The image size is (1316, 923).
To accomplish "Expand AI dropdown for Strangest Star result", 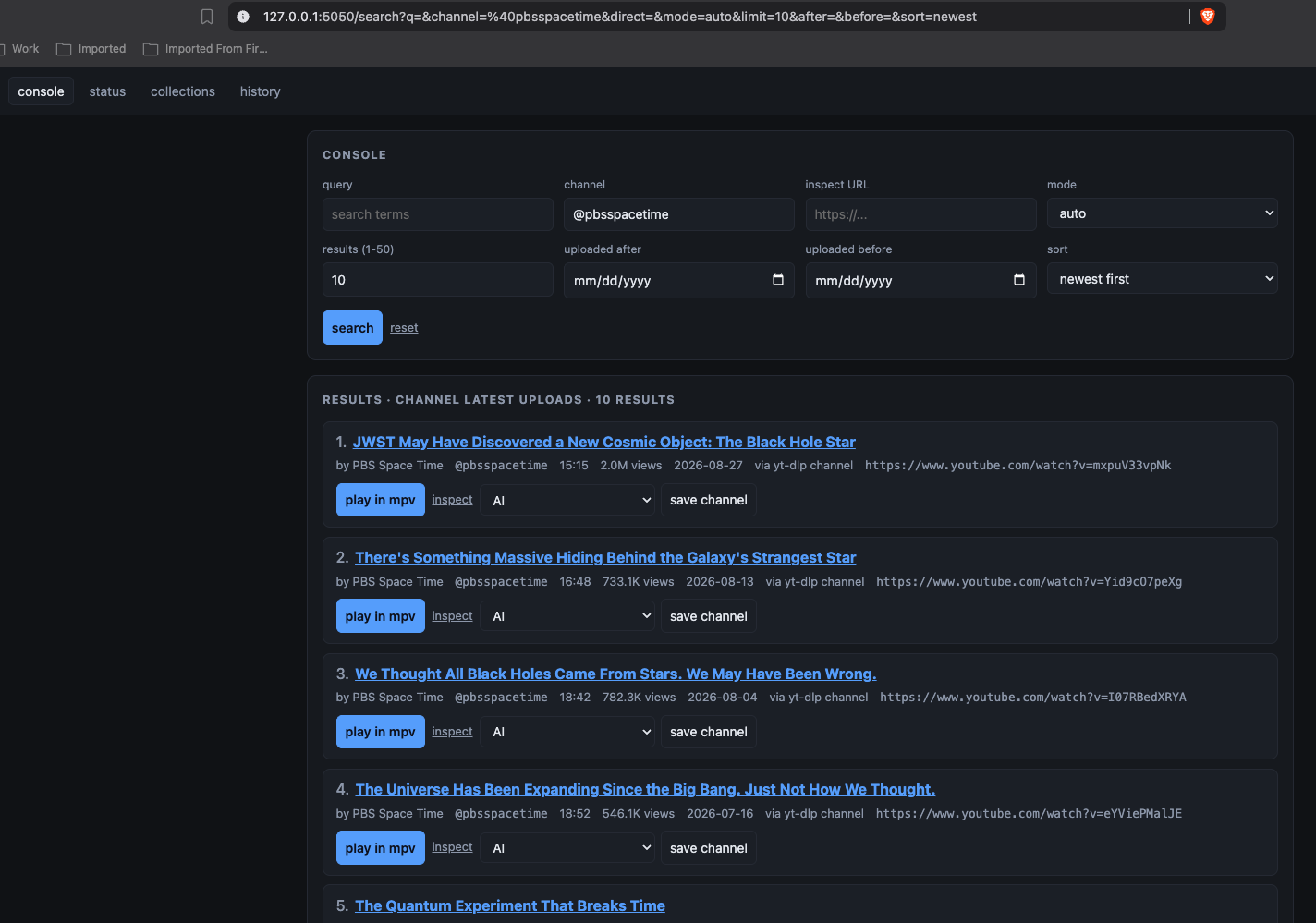I will pos(567,616).
